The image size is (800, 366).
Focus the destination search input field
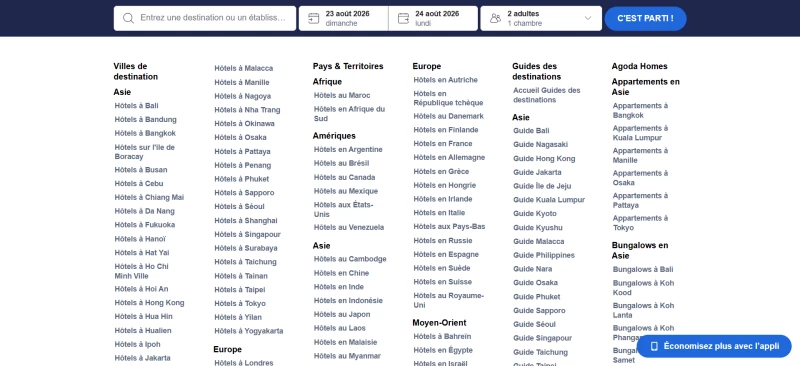coord(205,18)
